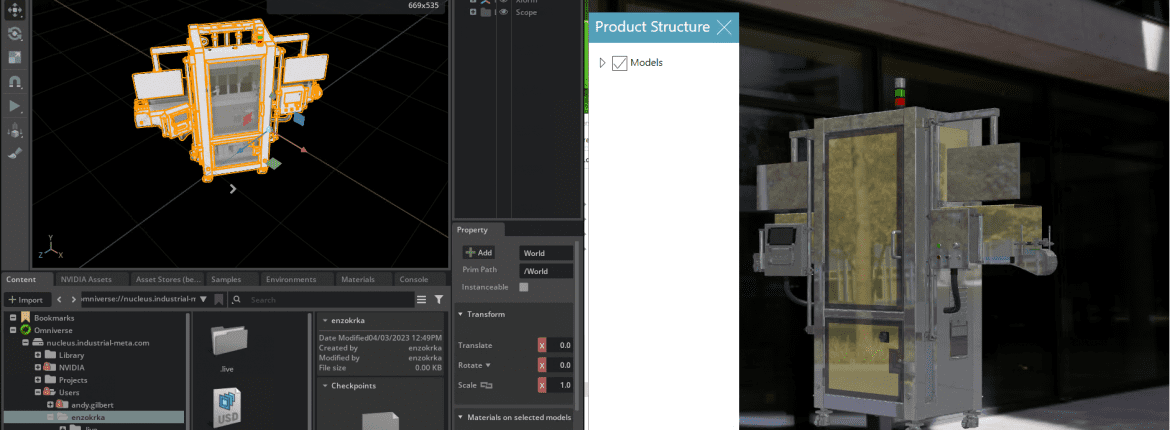Open the Asset Stores tab

(168, 280)
